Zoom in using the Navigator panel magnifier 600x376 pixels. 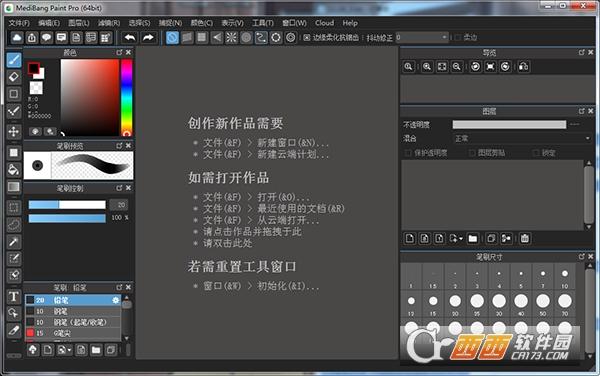[x=427, y=67]
